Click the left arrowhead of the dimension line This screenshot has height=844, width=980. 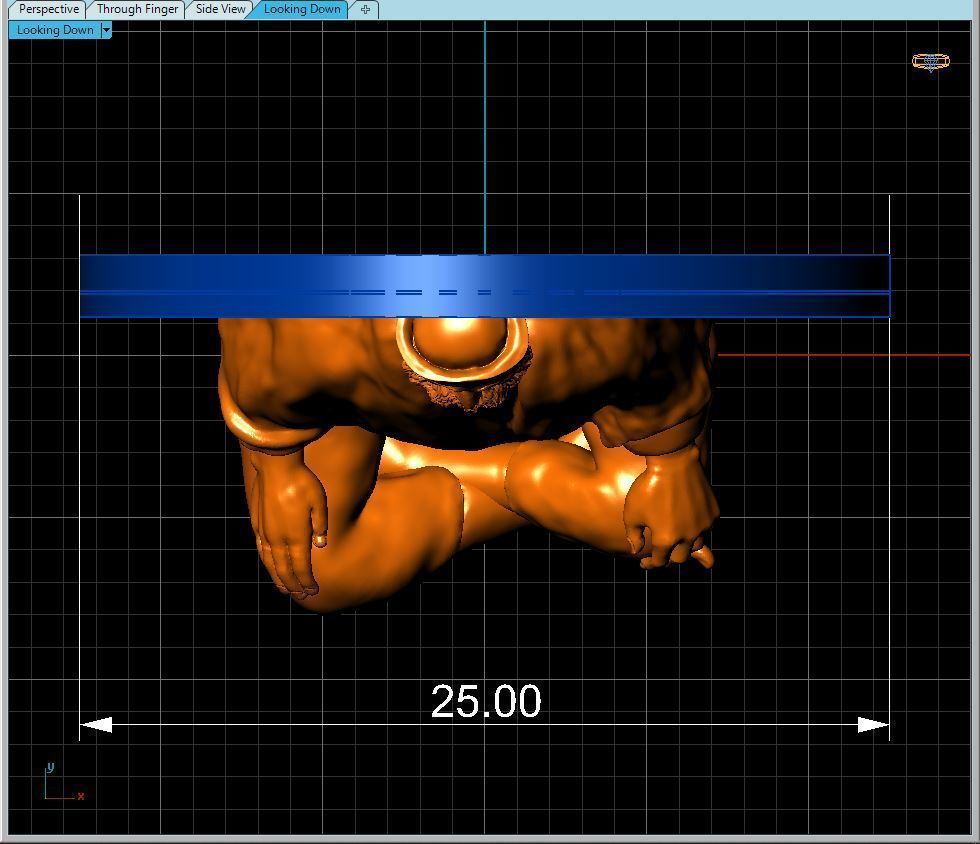point(96,725)
